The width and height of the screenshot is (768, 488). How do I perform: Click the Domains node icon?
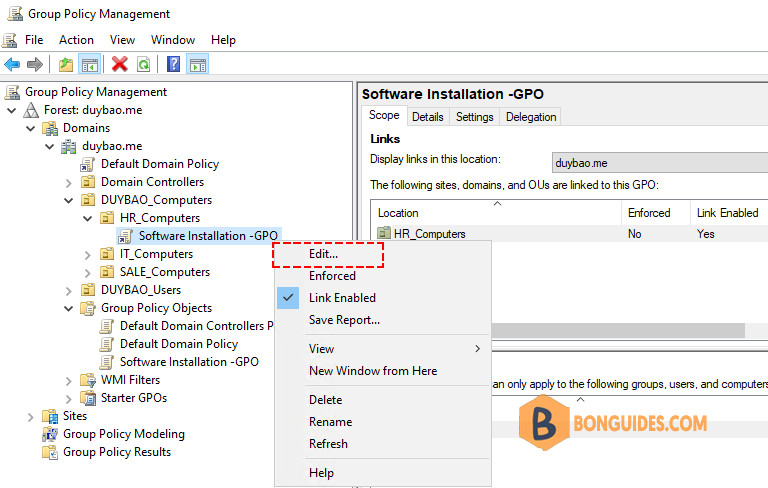50,128
